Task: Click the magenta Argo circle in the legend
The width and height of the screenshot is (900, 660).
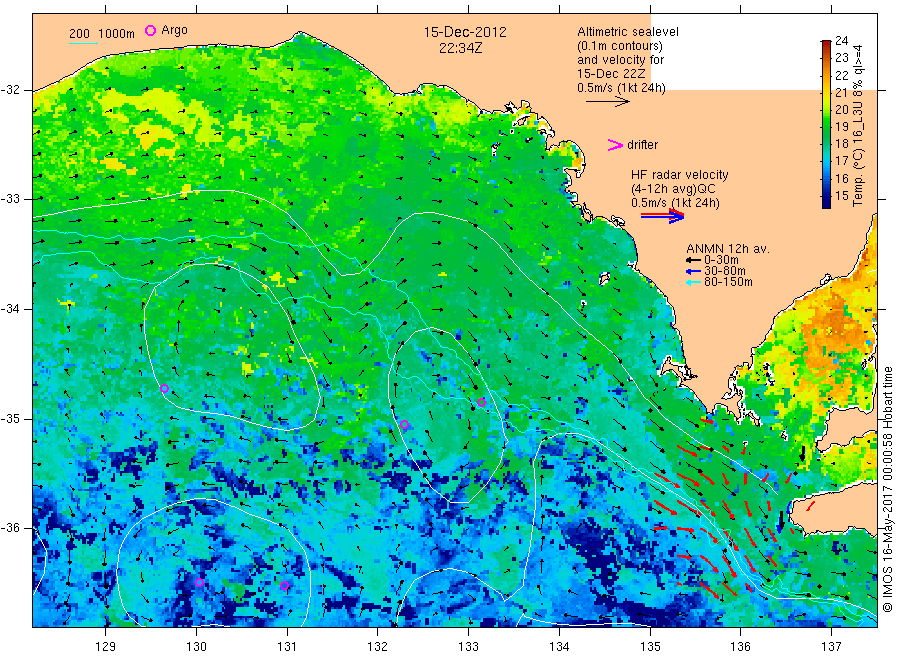Action: [x=150, y=30]
